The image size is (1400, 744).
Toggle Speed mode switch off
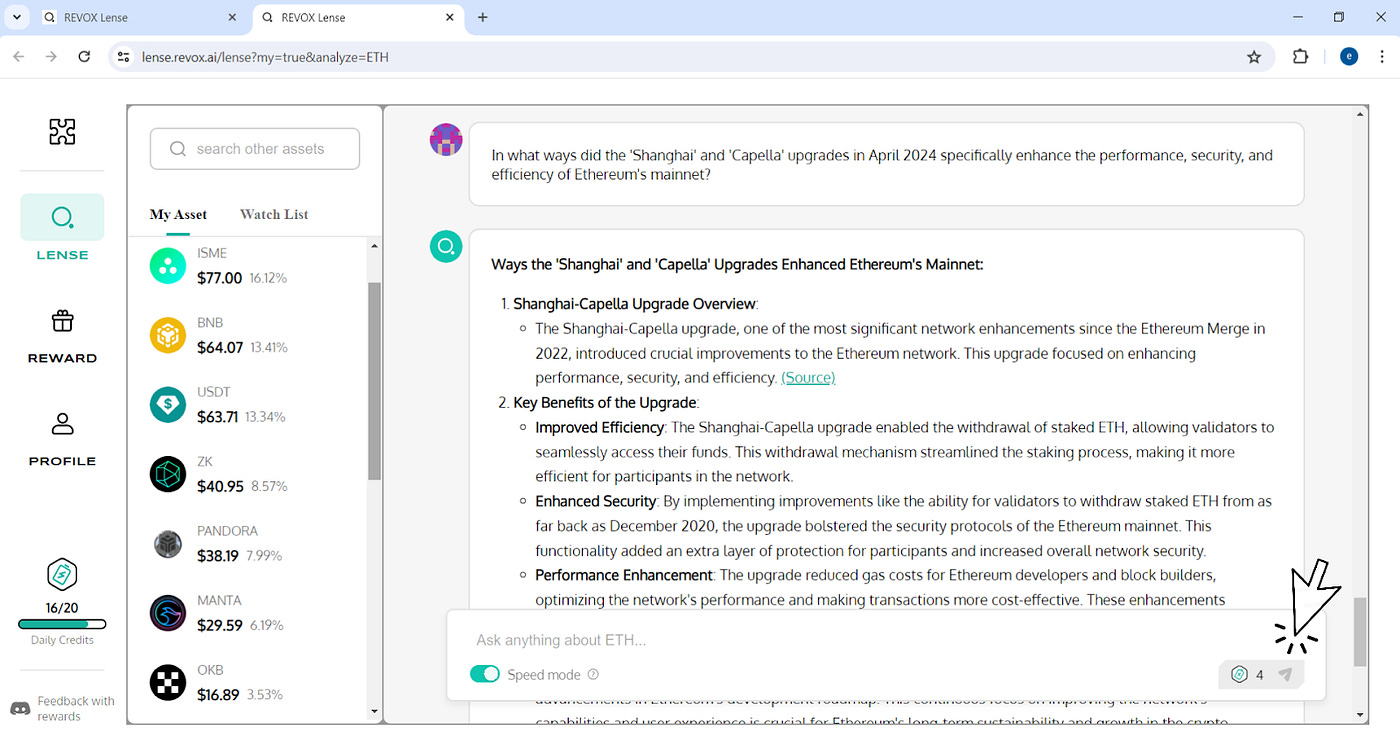[485, 674]
